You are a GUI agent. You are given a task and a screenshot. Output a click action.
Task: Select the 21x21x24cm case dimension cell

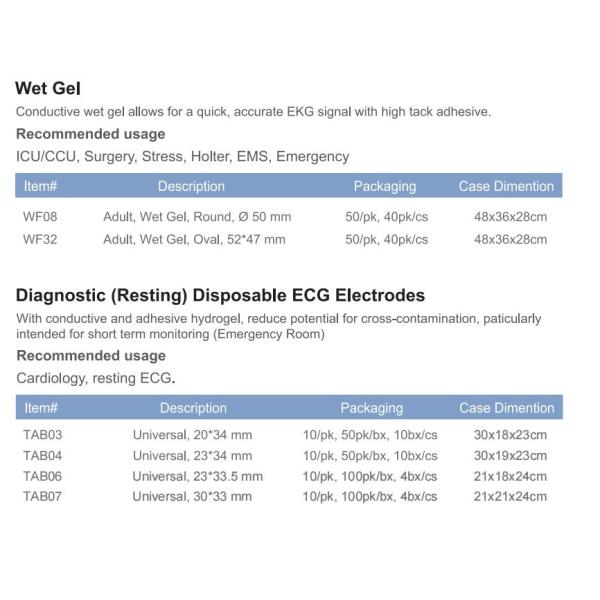(x=510, y=496)
